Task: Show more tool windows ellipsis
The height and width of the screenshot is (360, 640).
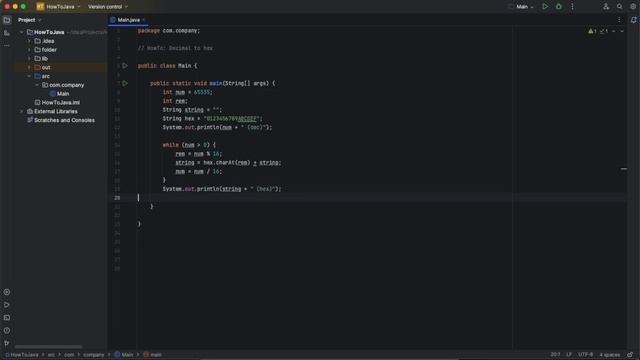Action: pos(7,45)
